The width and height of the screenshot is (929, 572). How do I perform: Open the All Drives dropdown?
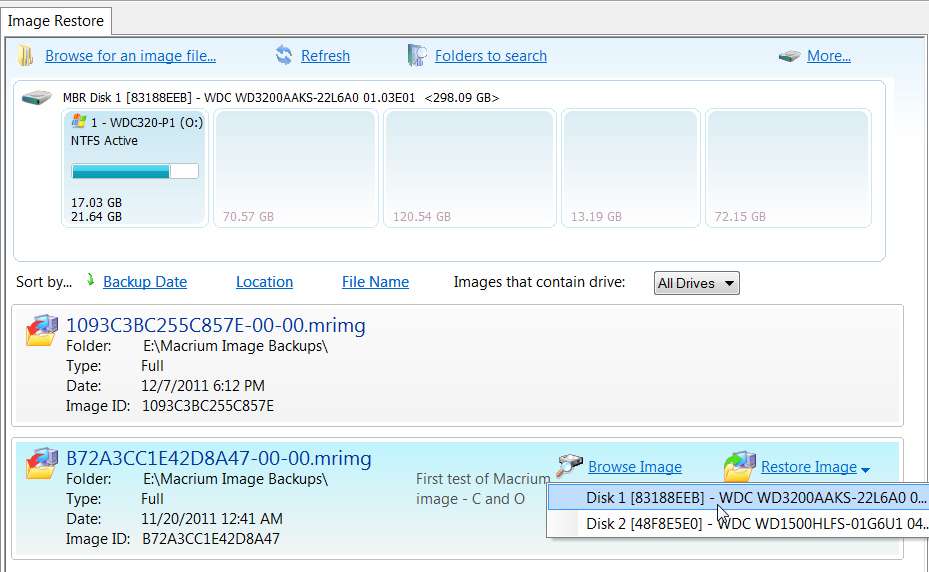coord(696,283)
